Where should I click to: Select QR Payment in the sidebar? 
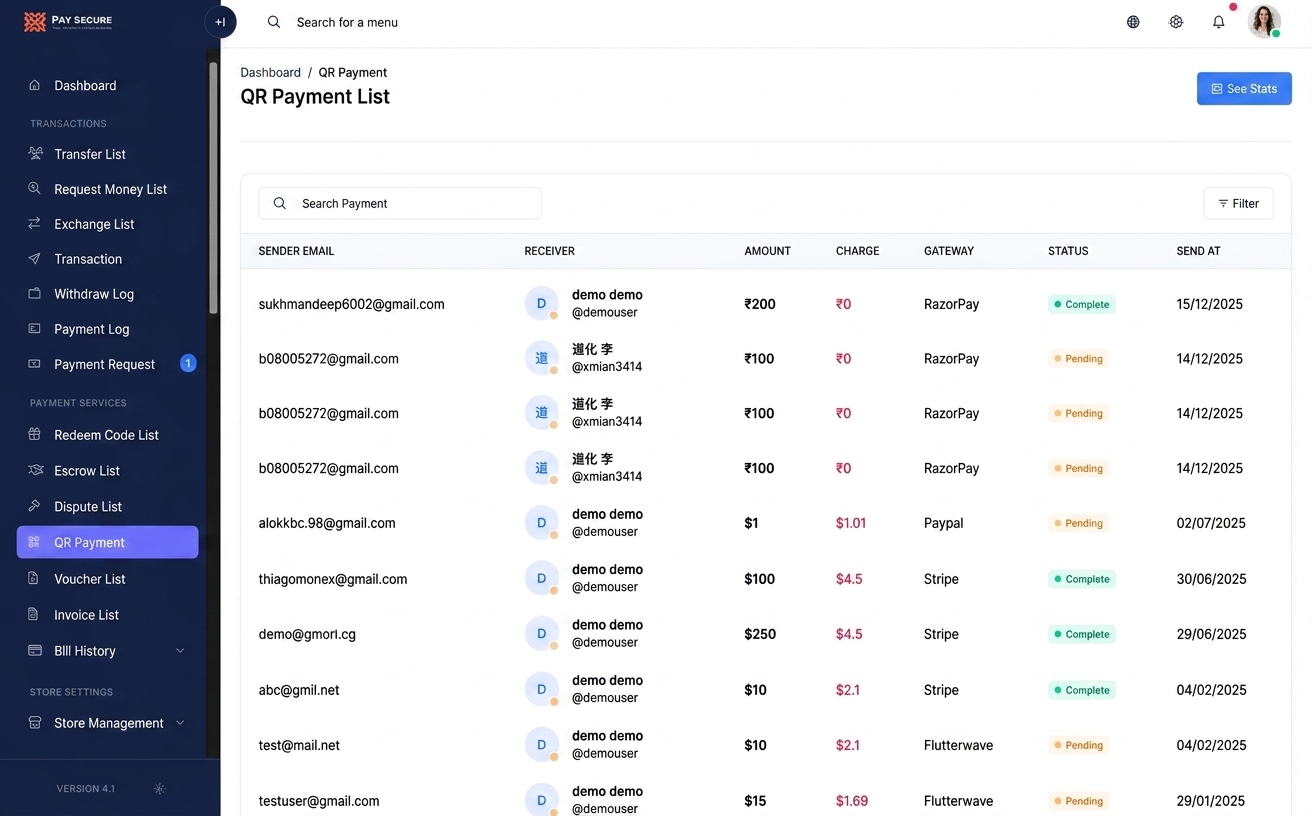coord(108,542)
